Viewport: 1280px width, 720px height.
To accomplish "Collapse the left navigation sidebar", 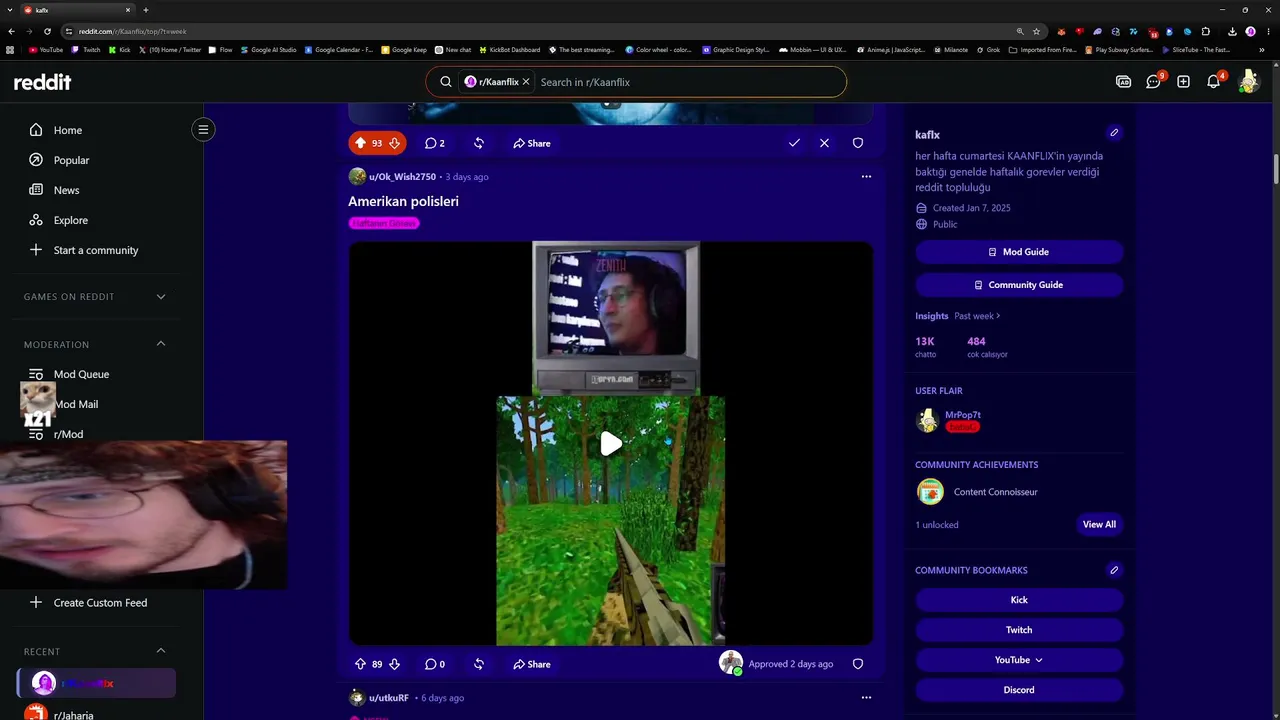I will (203, 129).
